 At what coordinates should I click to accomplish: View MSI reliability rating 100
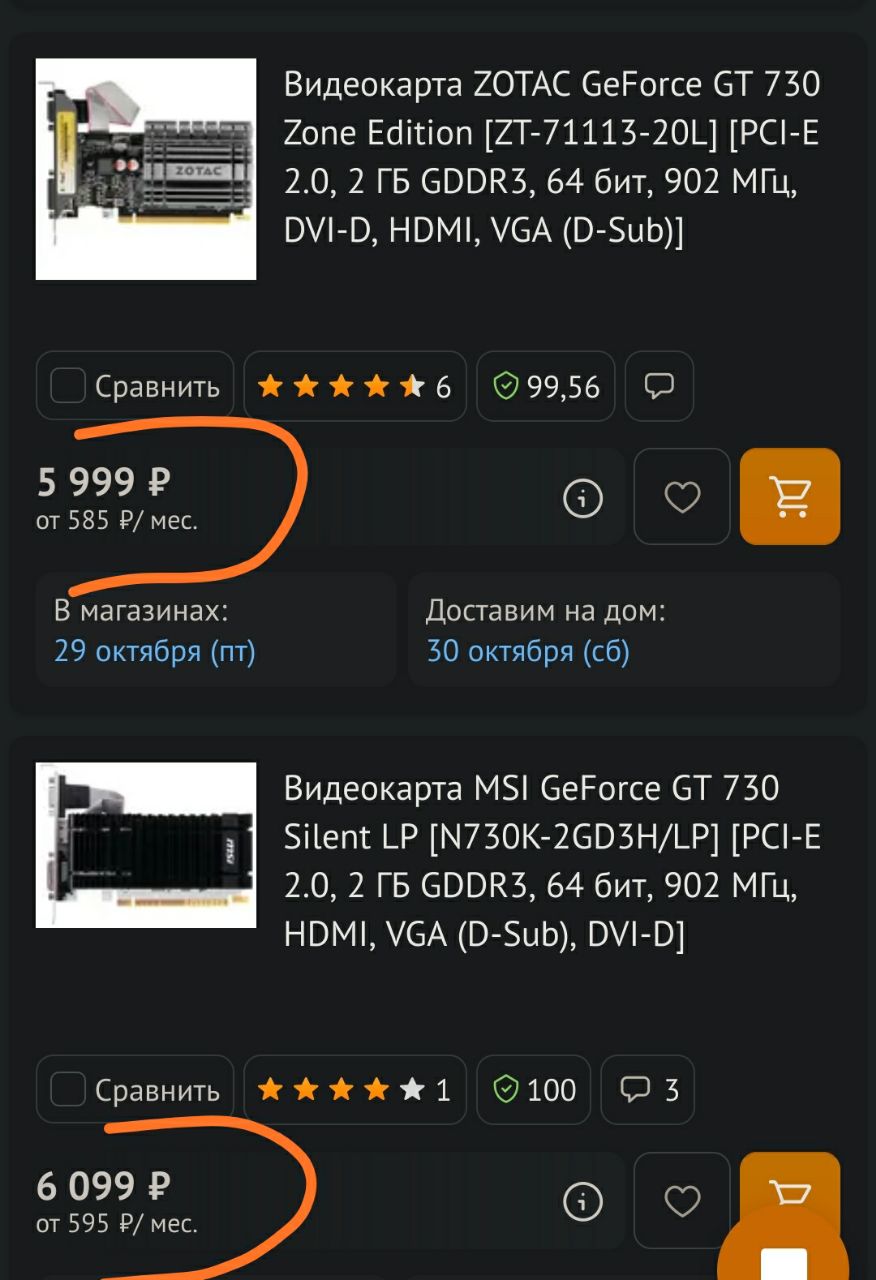(533, 1090)
